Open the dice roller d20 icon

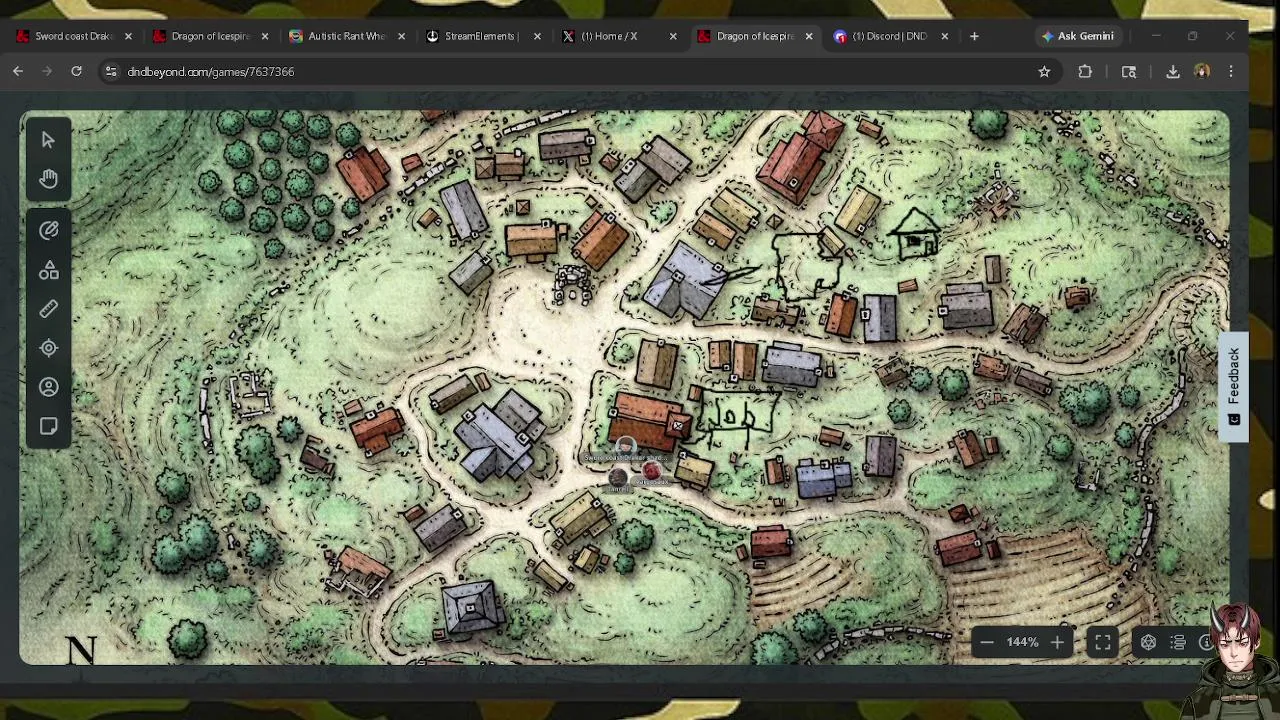(x=1148, y=643)
